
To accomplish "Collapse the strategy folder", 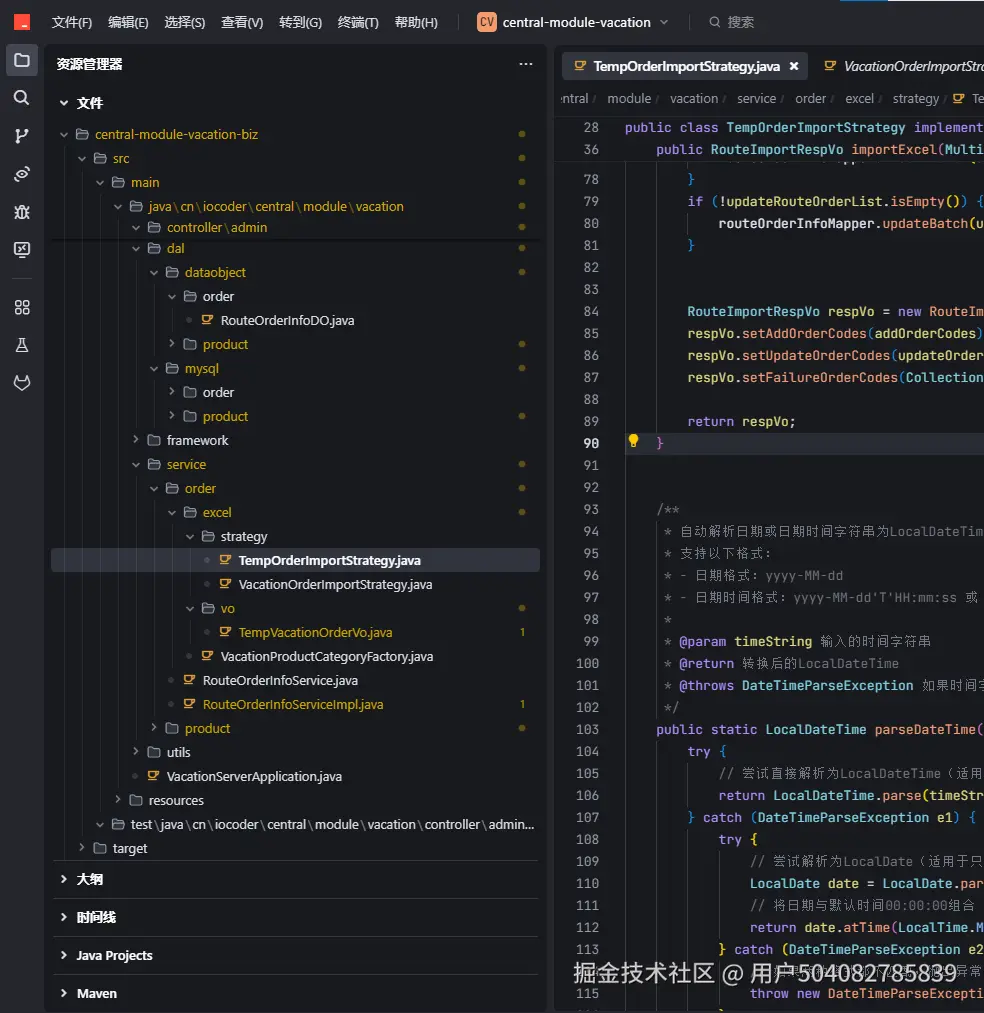I will pyautogui.click(x=243, y=536).
